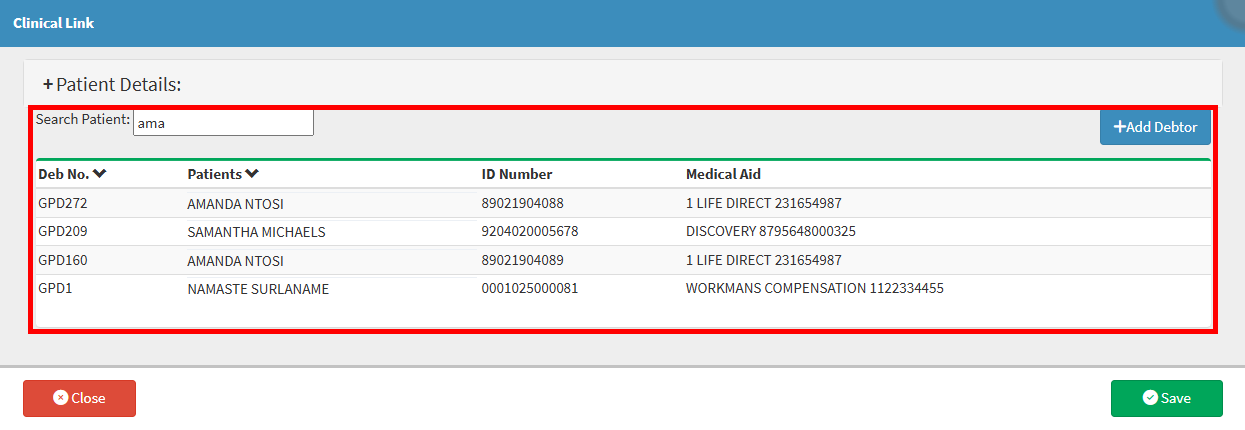Click the X icon on Close
The image size is (1245, 430).
[60, 398]
